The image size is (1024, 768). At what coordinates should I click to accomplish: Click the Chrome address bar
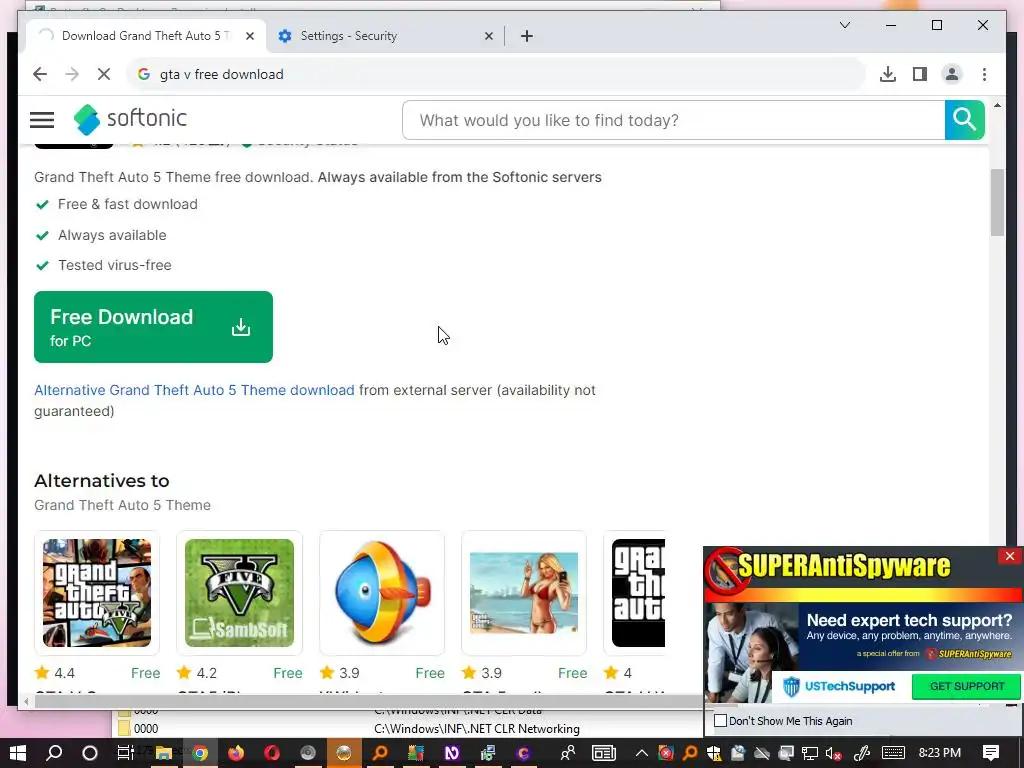tap(496, 74)
